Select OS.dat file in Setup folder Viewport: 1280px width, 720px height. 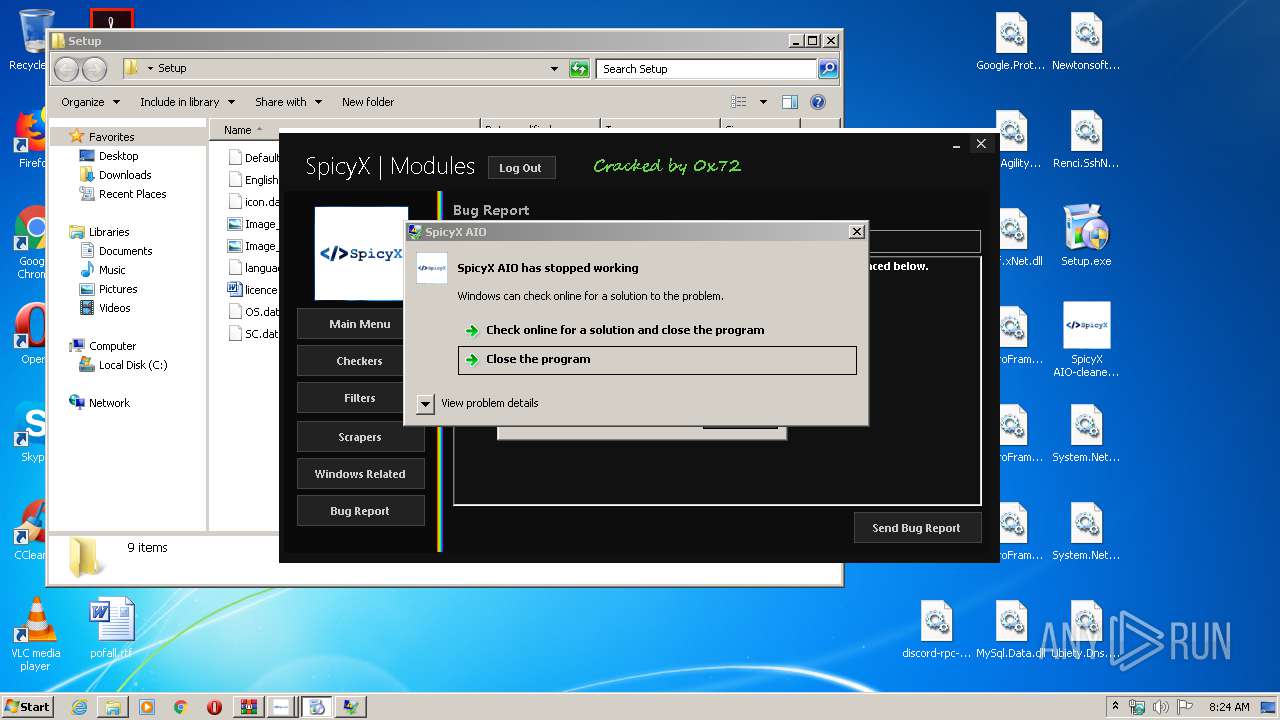(253, 311)
